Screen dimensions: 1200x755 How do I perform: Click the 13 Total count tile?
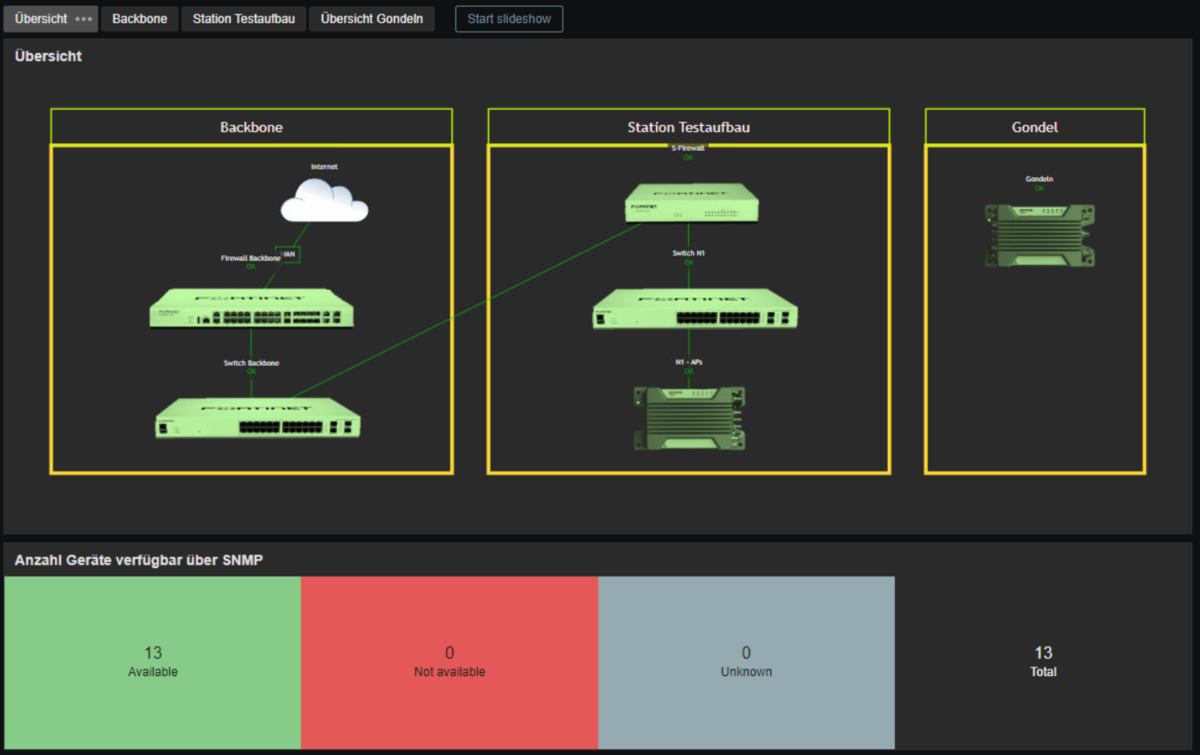1043,662
